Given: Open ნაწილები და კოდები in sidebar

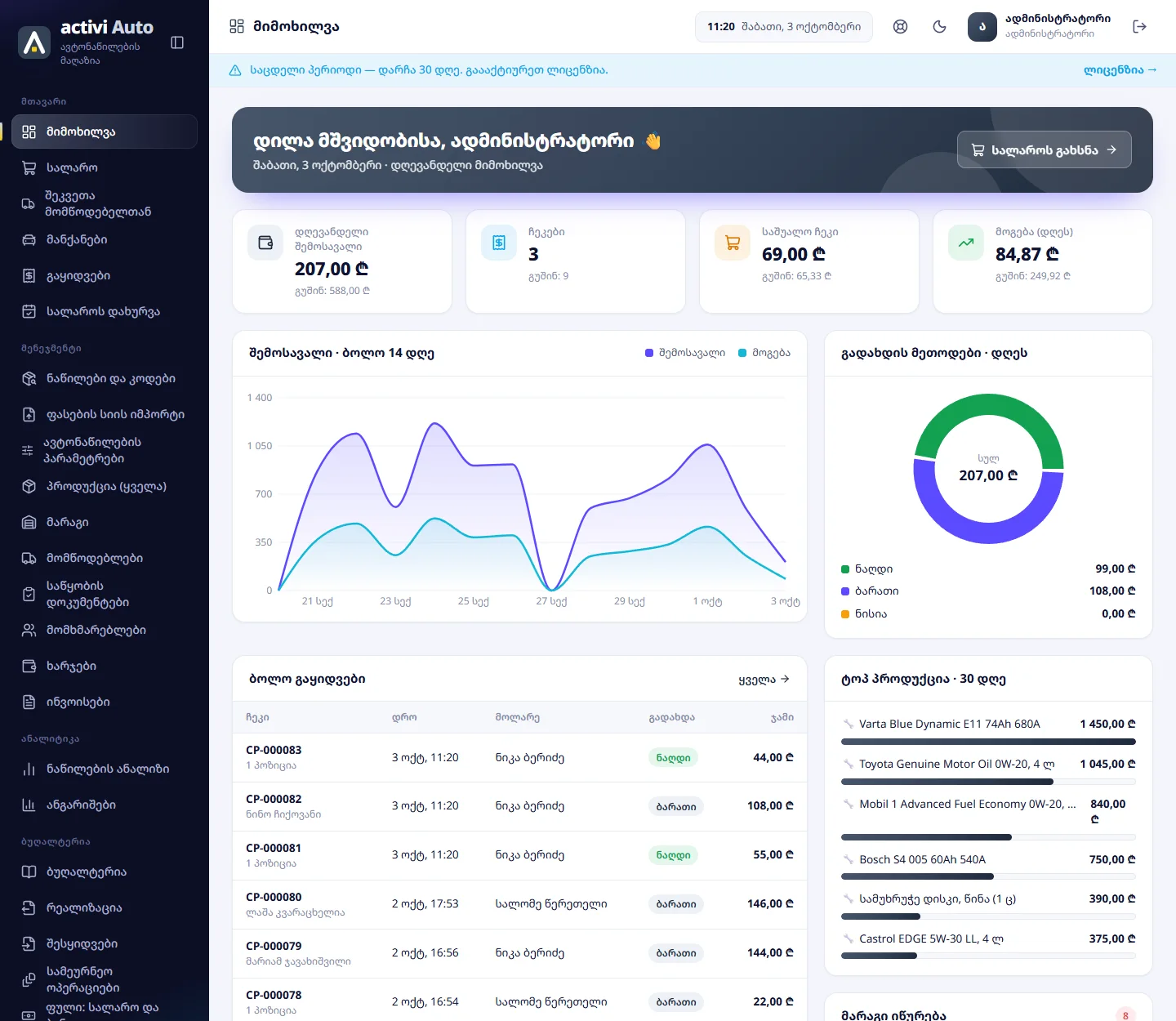Looking at the screenshot, I should click(105, 378).
